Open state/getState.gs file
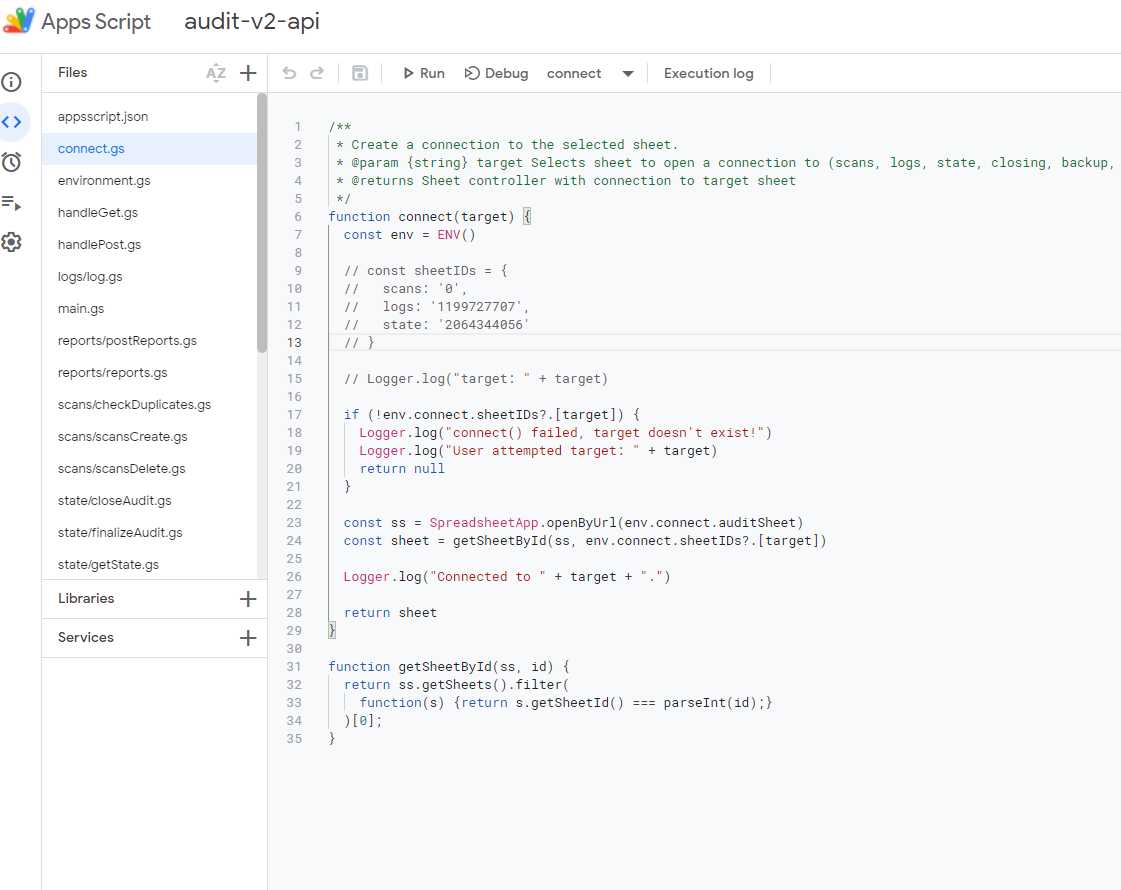Screen dimensions: 1121x890 tap(108, 565)
